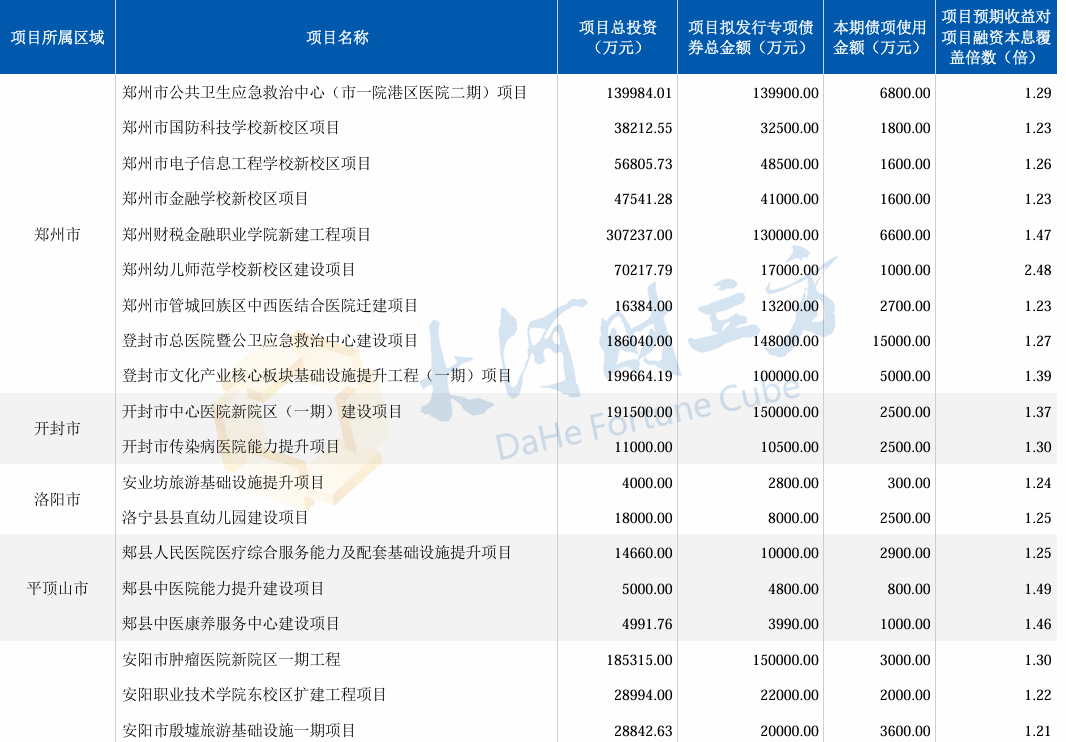Image resolution: width=1066 pixels, height=742 pixels.
Task: Select the 本期债项使用金额 column header
Action: coord(879,37)
